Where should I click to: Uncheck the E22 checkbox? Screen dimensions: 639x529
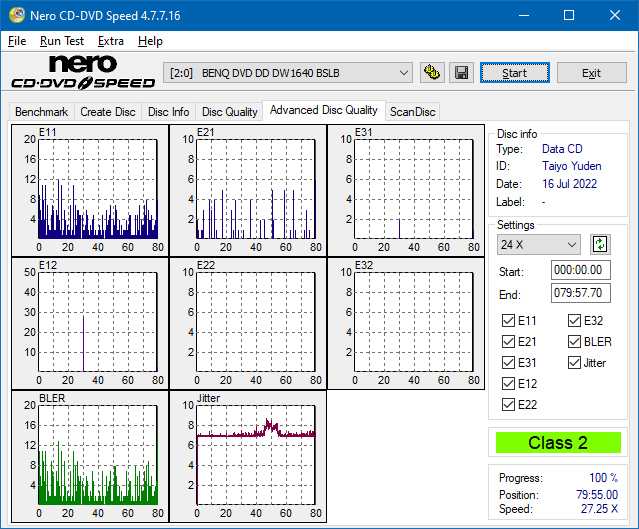[x=508, y=405]
